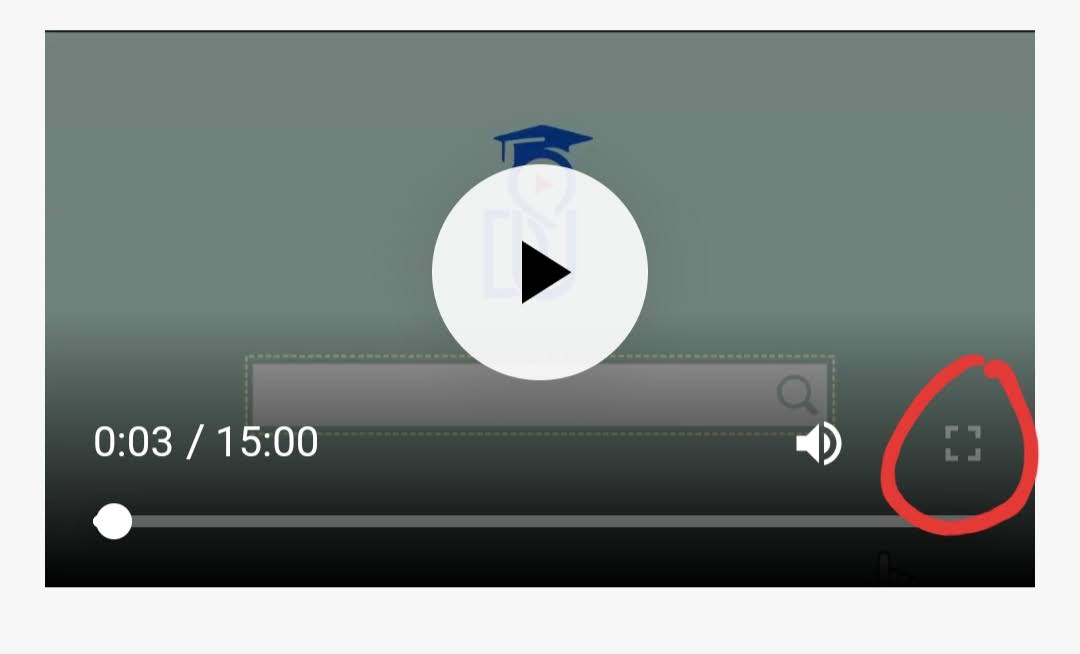This screenshot has height=654, width=1080.
Task: Click the 0:03 elapsed time text
Action: click(133, 441)
